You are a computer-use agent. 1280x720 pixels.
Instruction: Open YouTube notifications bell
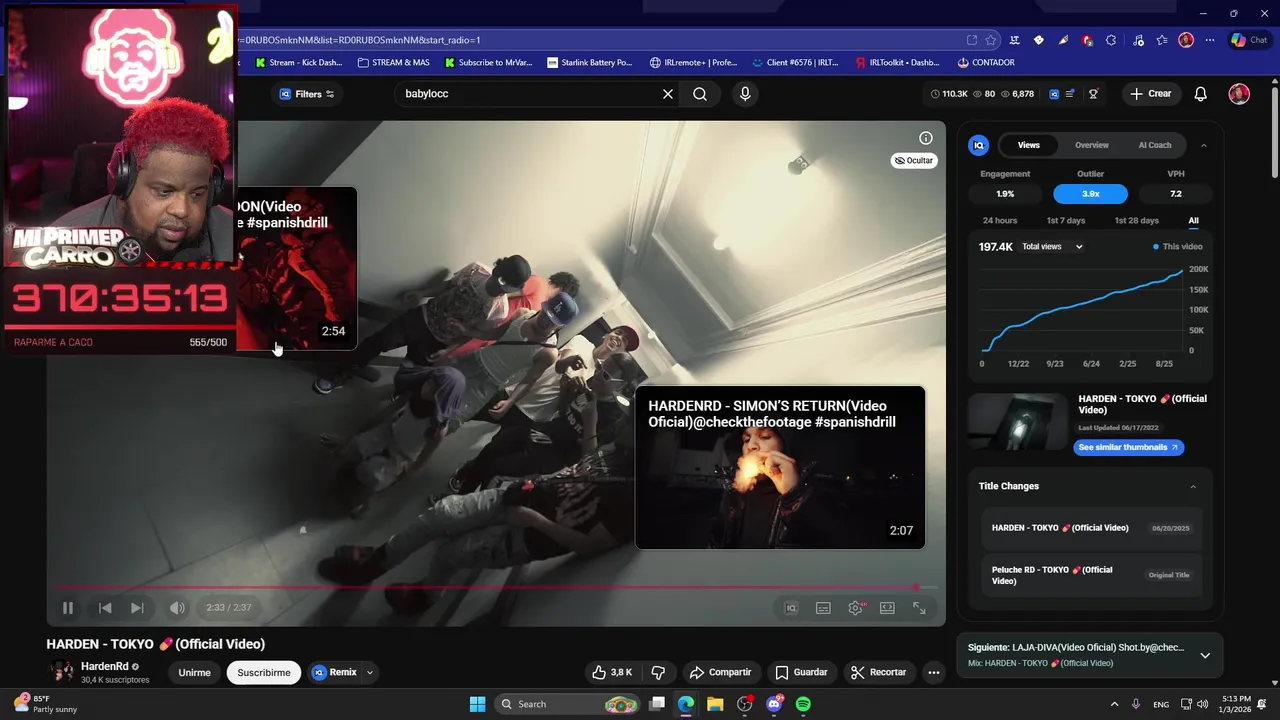pos(1201,94)
